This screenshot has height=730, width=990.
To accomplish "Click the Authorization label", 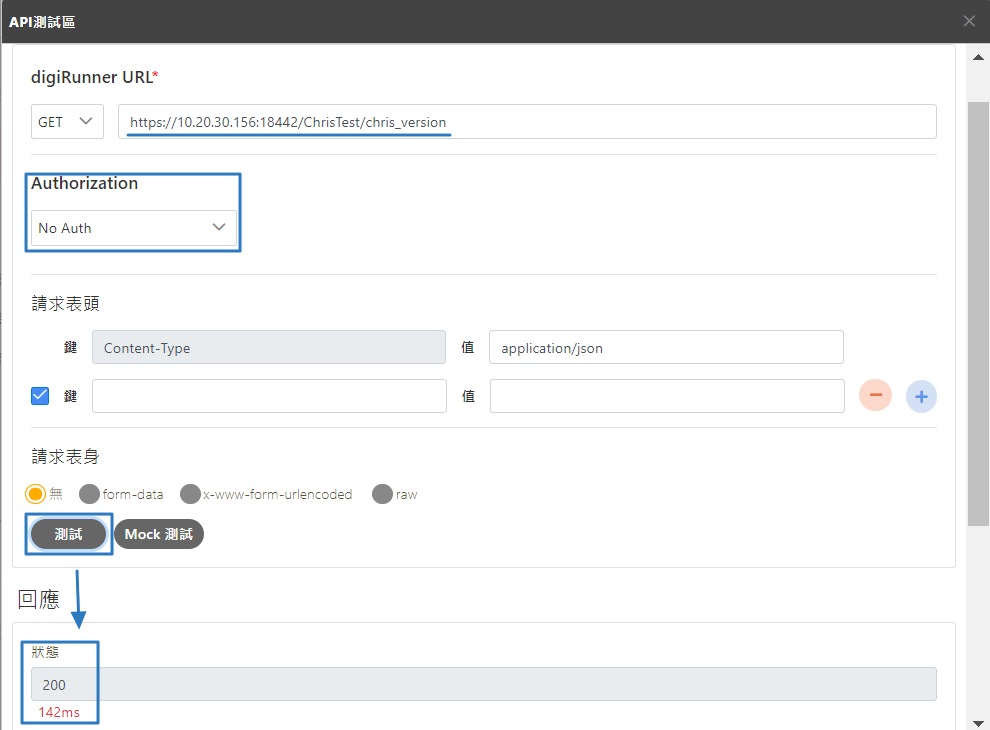I will 85,183.
